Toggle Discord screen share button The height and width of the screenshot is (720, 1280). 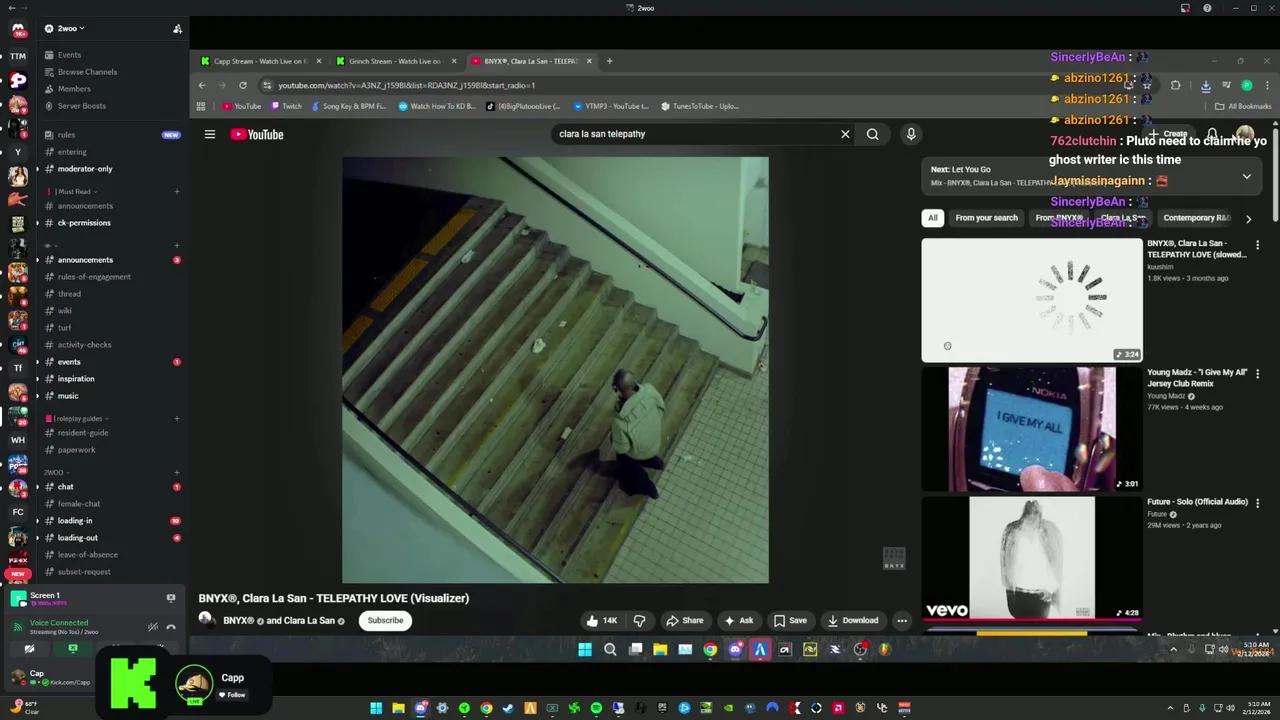[72, 649]
